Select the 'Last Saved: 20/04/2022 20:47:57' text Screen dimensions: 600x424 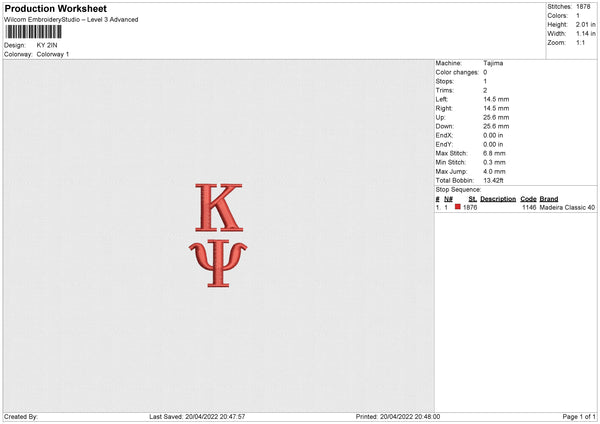[197, 417]
